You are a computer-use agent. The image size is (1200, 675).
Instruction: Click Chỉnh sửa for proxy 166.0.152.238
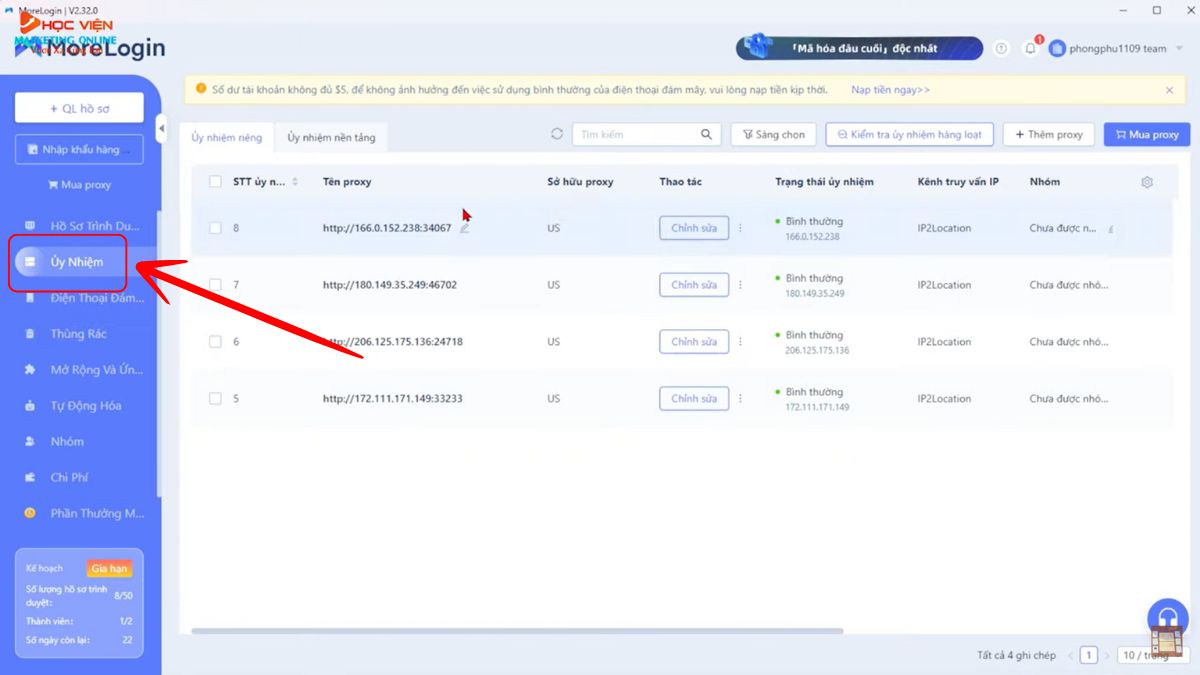click(x=694, y=228)
